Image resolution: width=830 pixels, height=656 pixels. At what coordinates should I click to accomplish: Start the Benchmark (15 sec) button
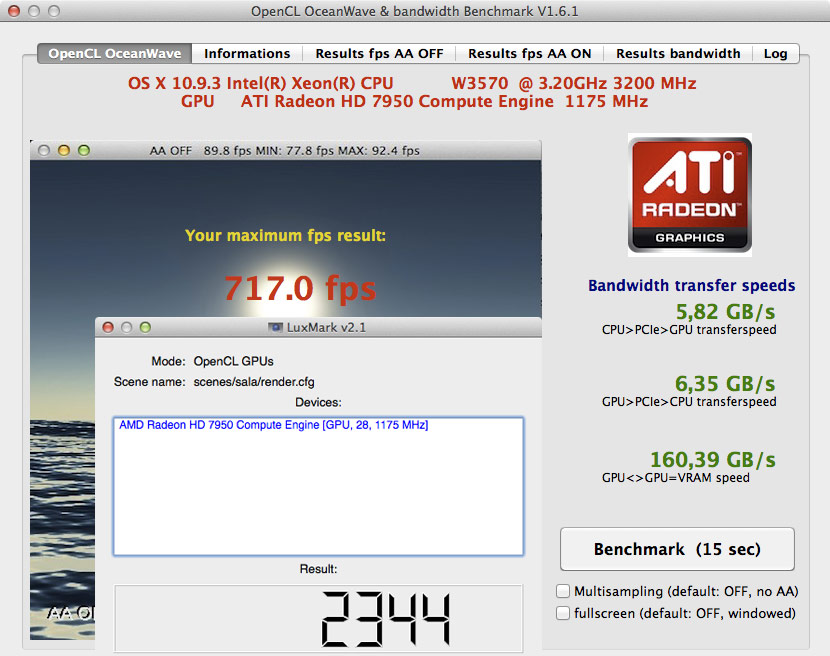677,549
